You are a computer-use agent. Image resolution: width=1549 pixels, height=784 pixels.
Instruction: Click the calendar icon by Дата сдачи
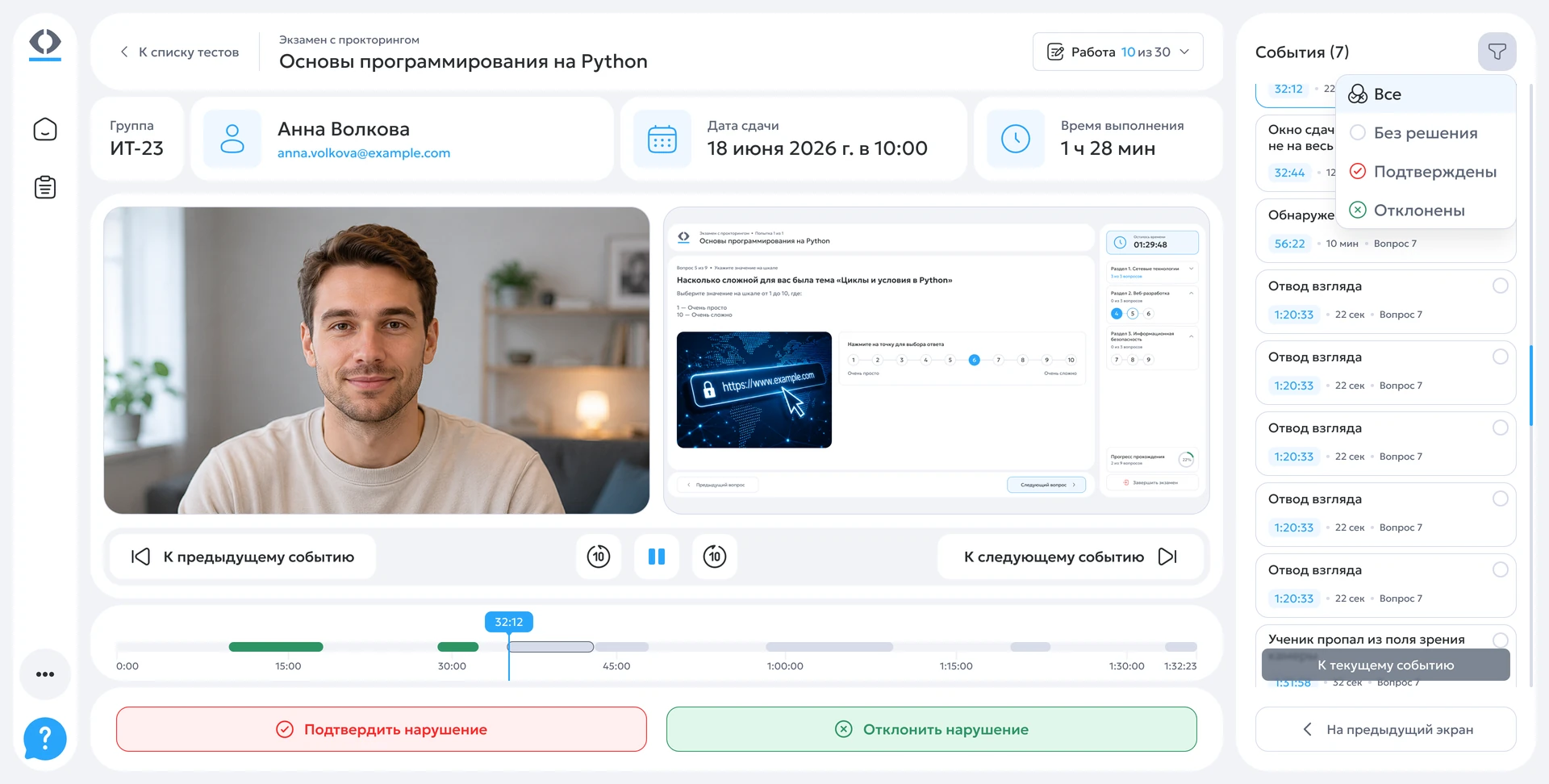pos(662,139)
